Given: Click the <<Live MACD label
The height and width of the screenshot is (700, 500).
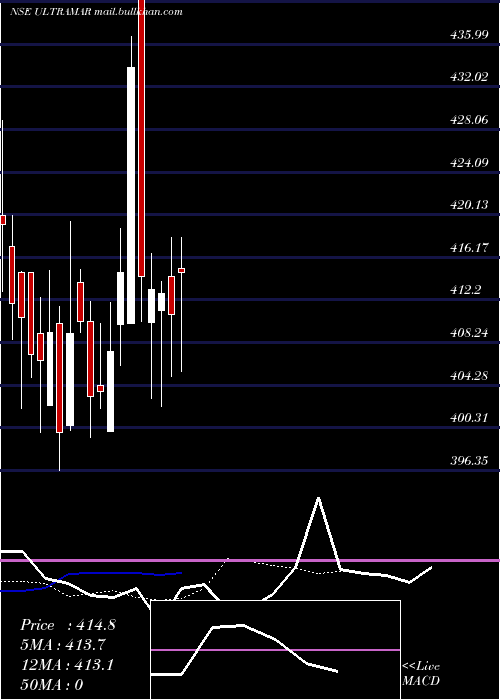Looking at the screenshot, I should 421,673.
